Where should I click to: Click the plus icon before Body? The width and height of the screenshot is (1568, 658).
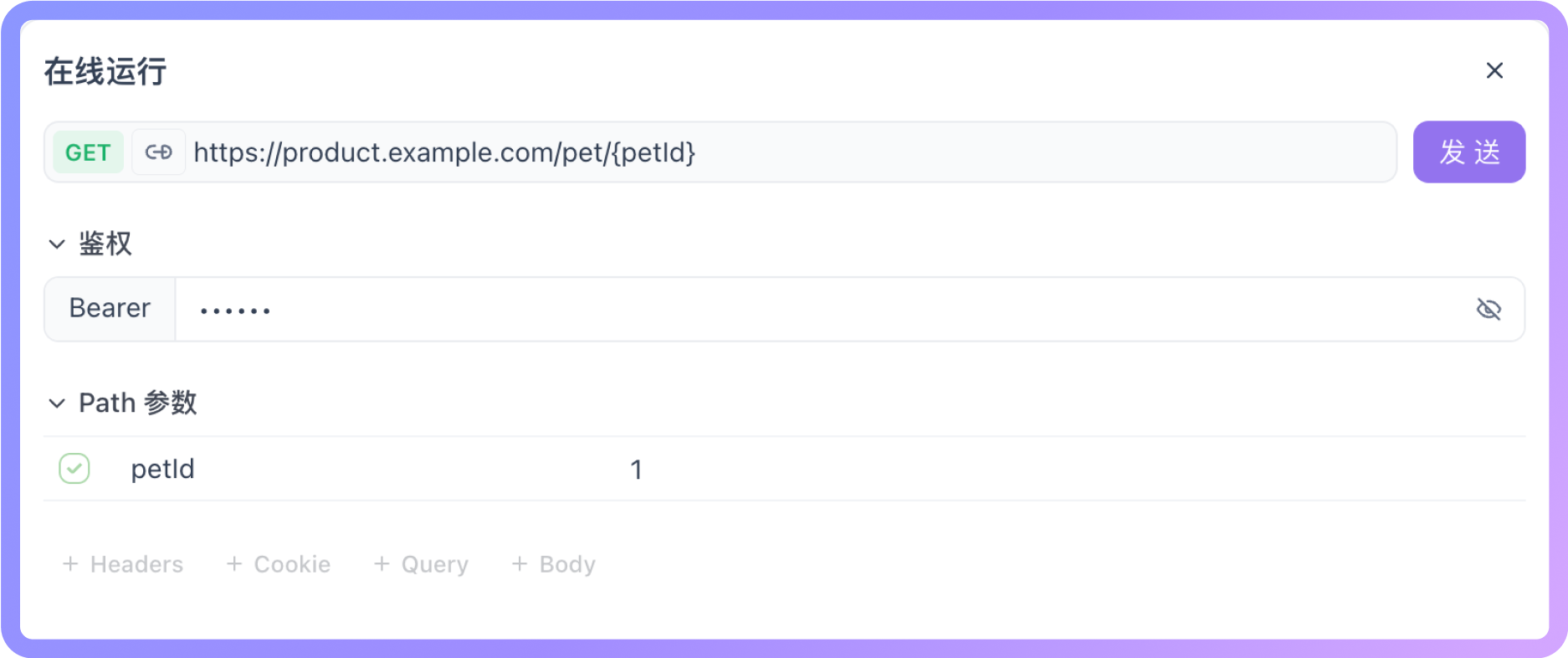click(520, 563)
